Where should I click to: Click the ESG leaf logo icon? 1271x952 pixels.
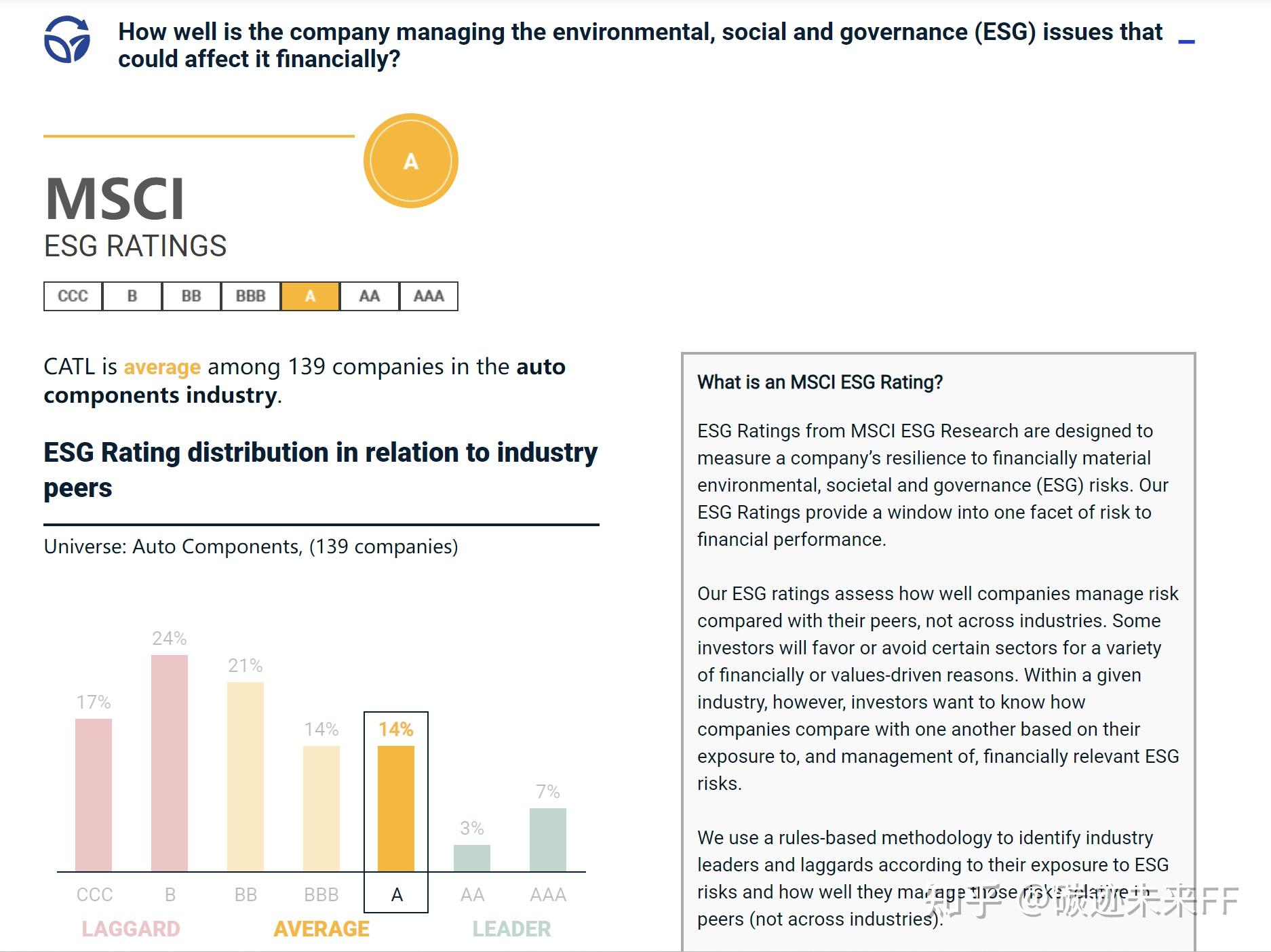[x=66, y=40]
